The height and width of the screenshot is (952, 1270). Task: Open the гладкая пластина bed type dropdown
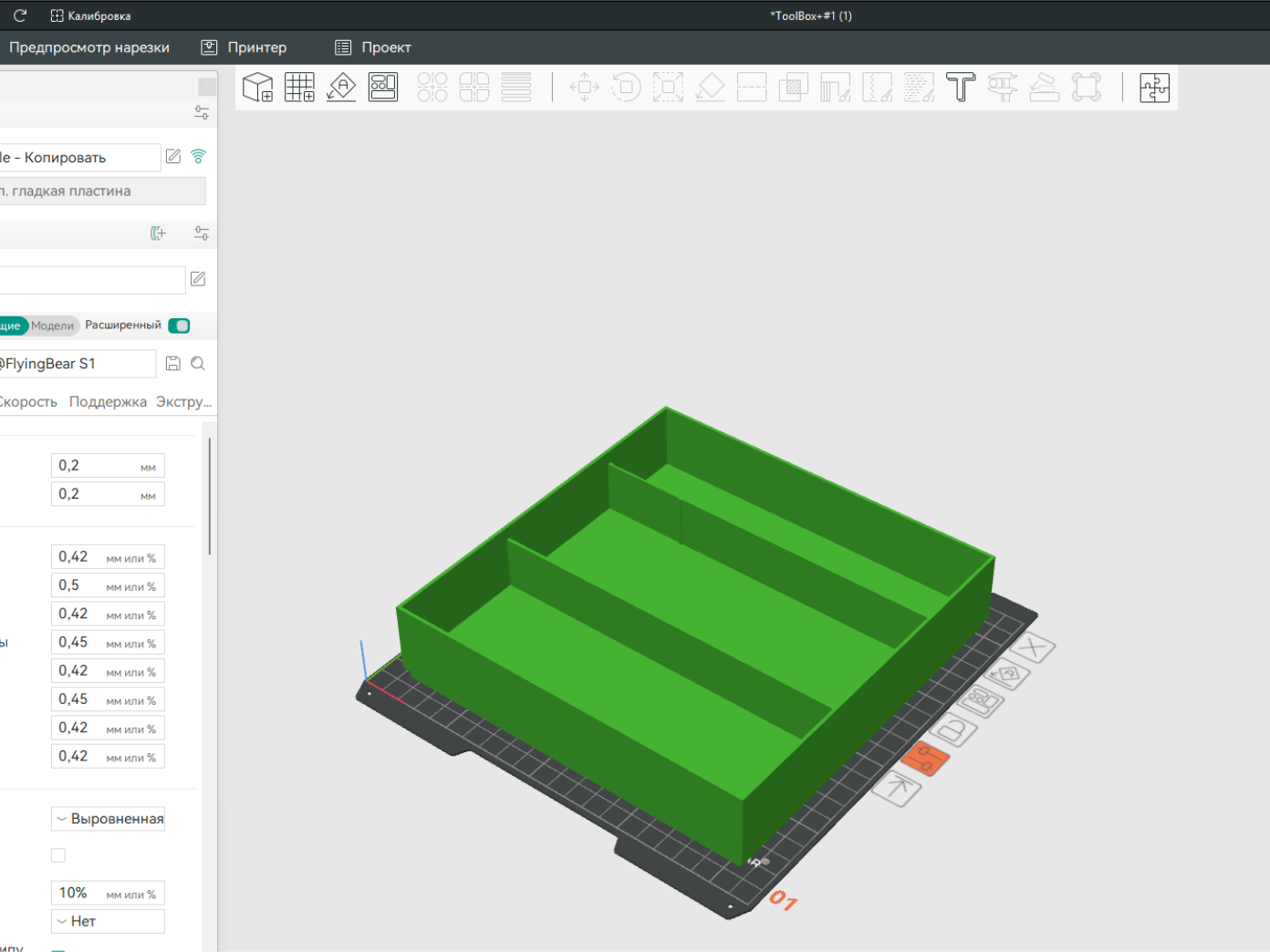(102, 191)
